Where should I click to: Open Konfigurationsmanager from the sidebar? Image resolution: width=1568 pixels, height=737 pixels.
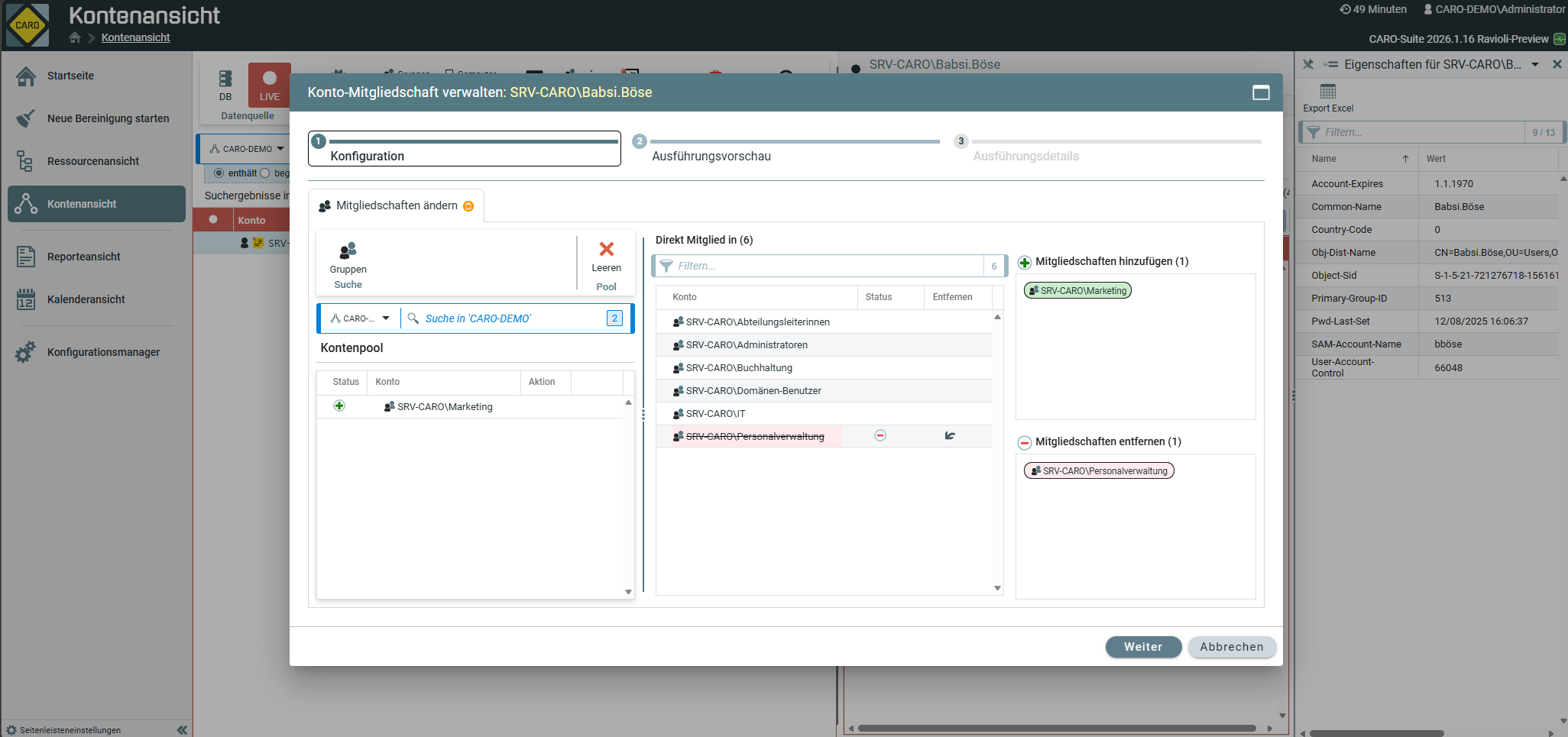[x=103, y=352]
